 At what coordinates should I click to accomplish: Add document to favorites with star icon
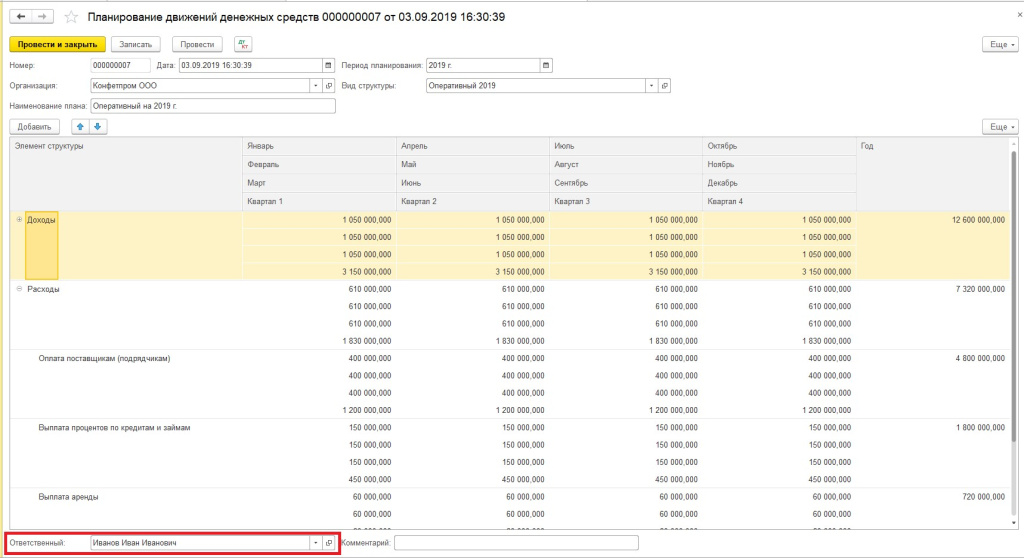pos(71,17)
